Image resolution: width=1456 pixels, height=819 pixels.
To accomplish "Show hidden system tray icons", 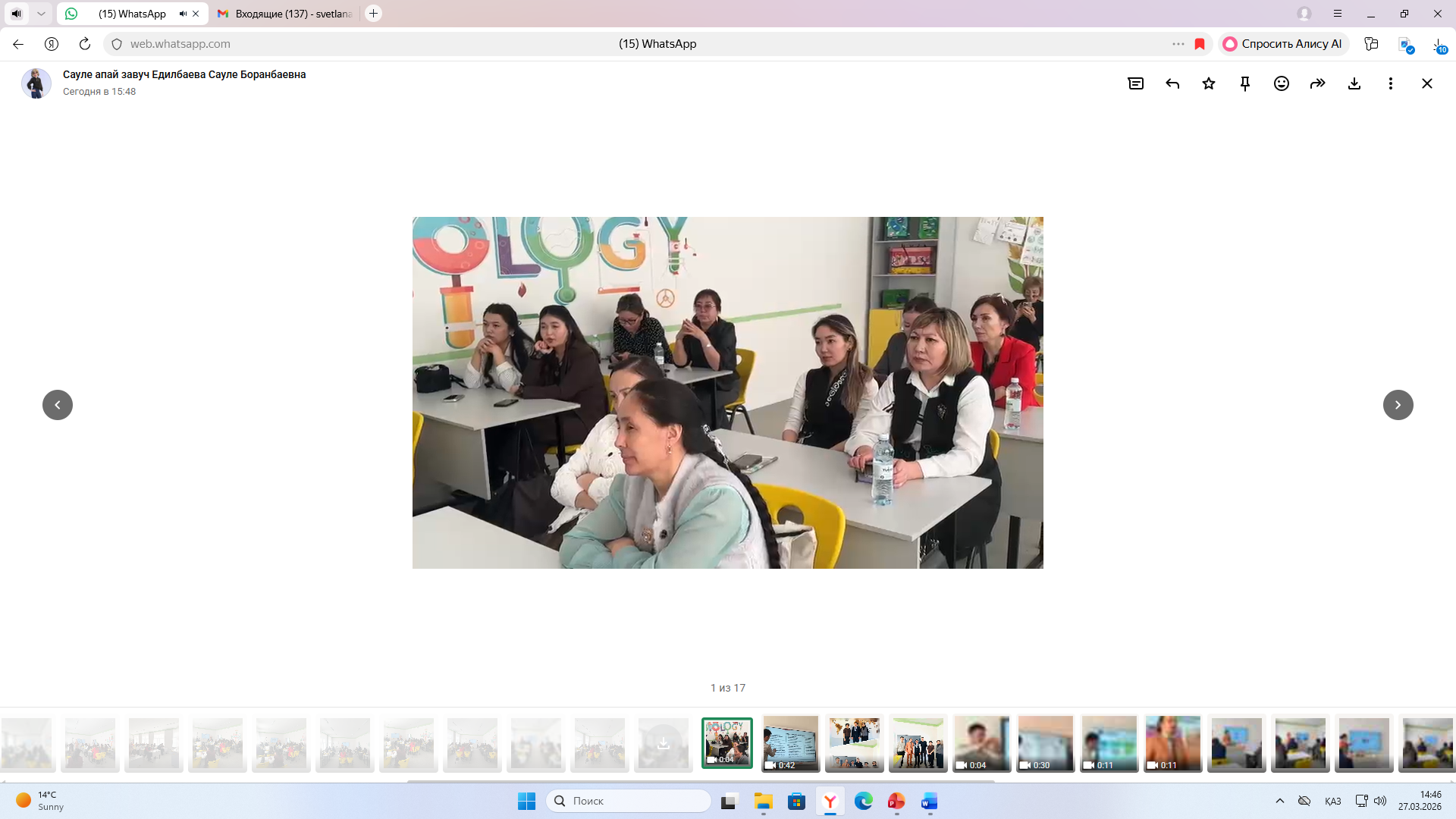I will click(x=1280, y=801).
